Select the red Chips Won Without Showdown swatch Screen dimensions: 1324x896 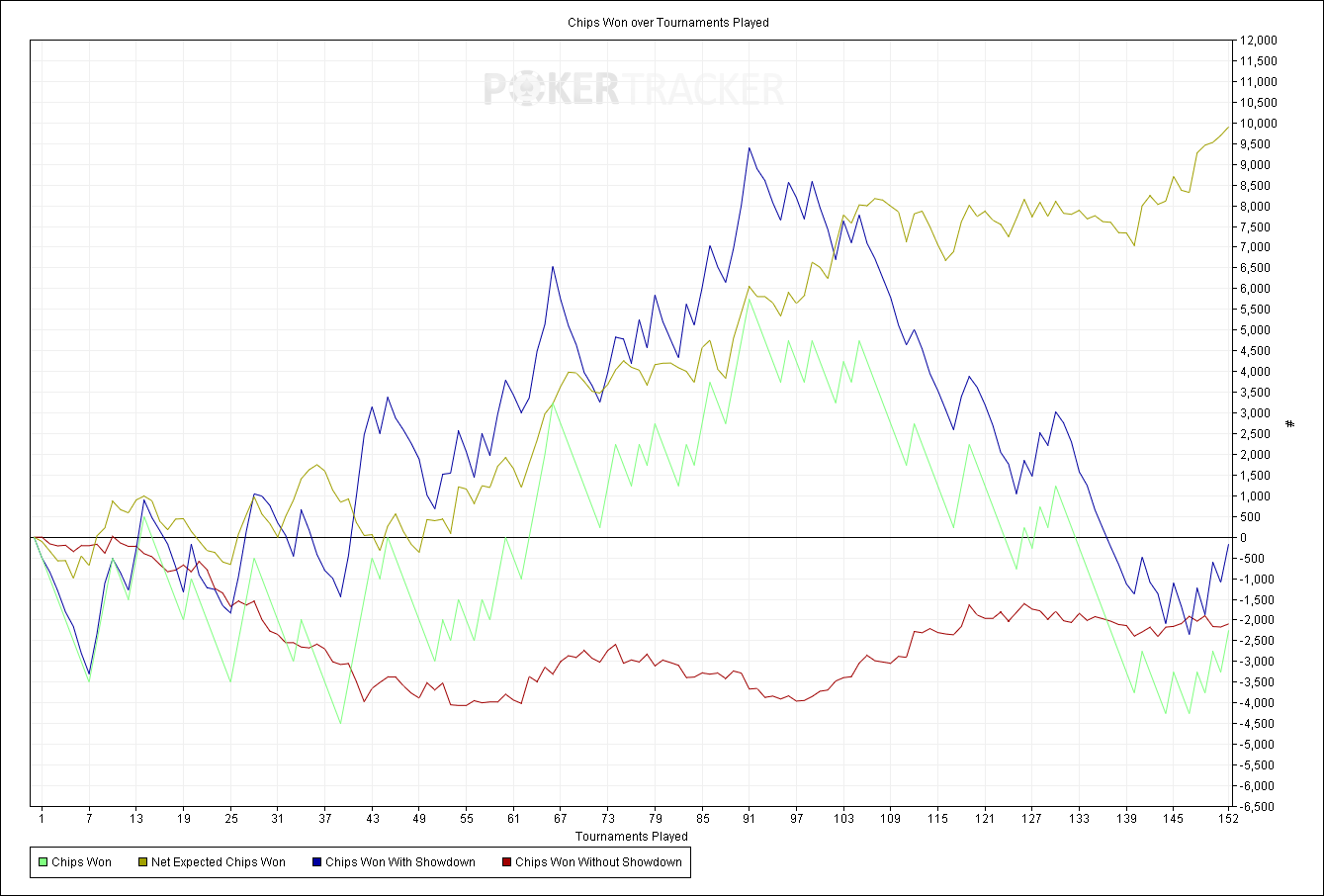(x=506, y=862)
